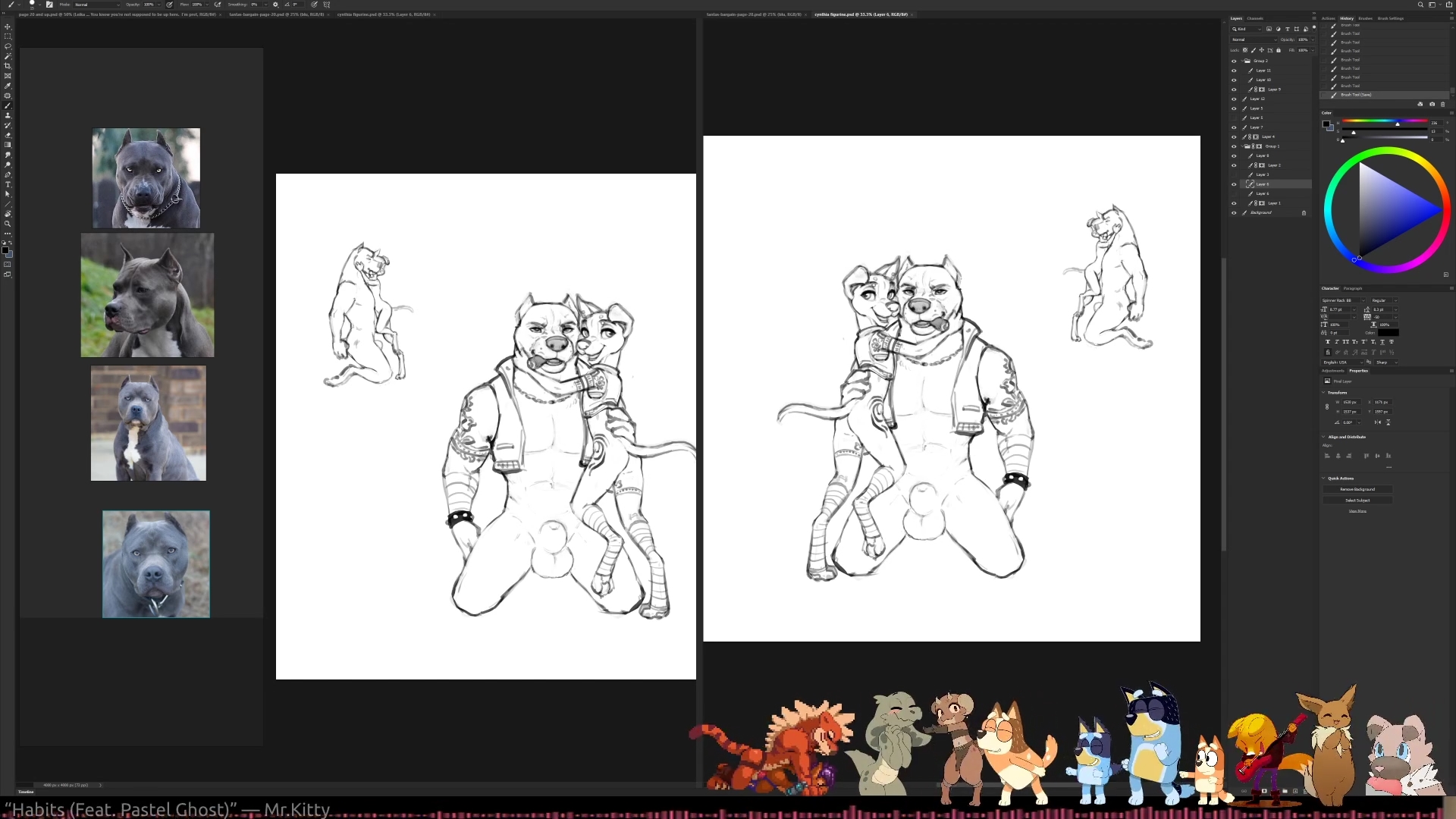Click the Select Subject button
The width and height of the screenshot is (1456, 819).
pyautogui.click(x=1357, y=500)
